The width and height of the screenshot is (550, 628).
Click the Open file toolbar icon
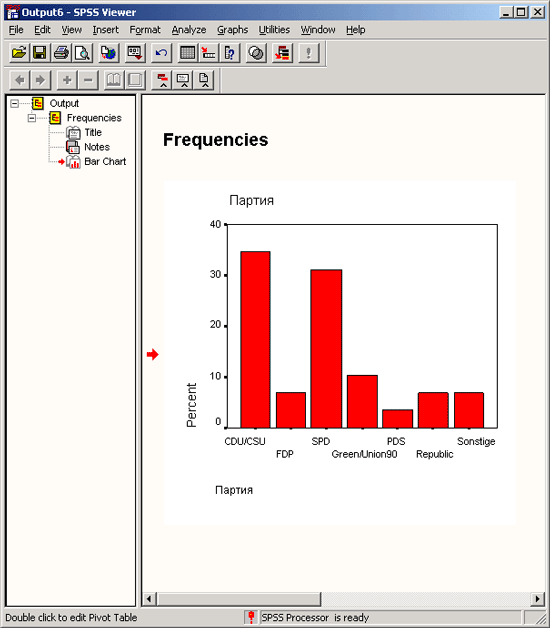coord(19,53)
